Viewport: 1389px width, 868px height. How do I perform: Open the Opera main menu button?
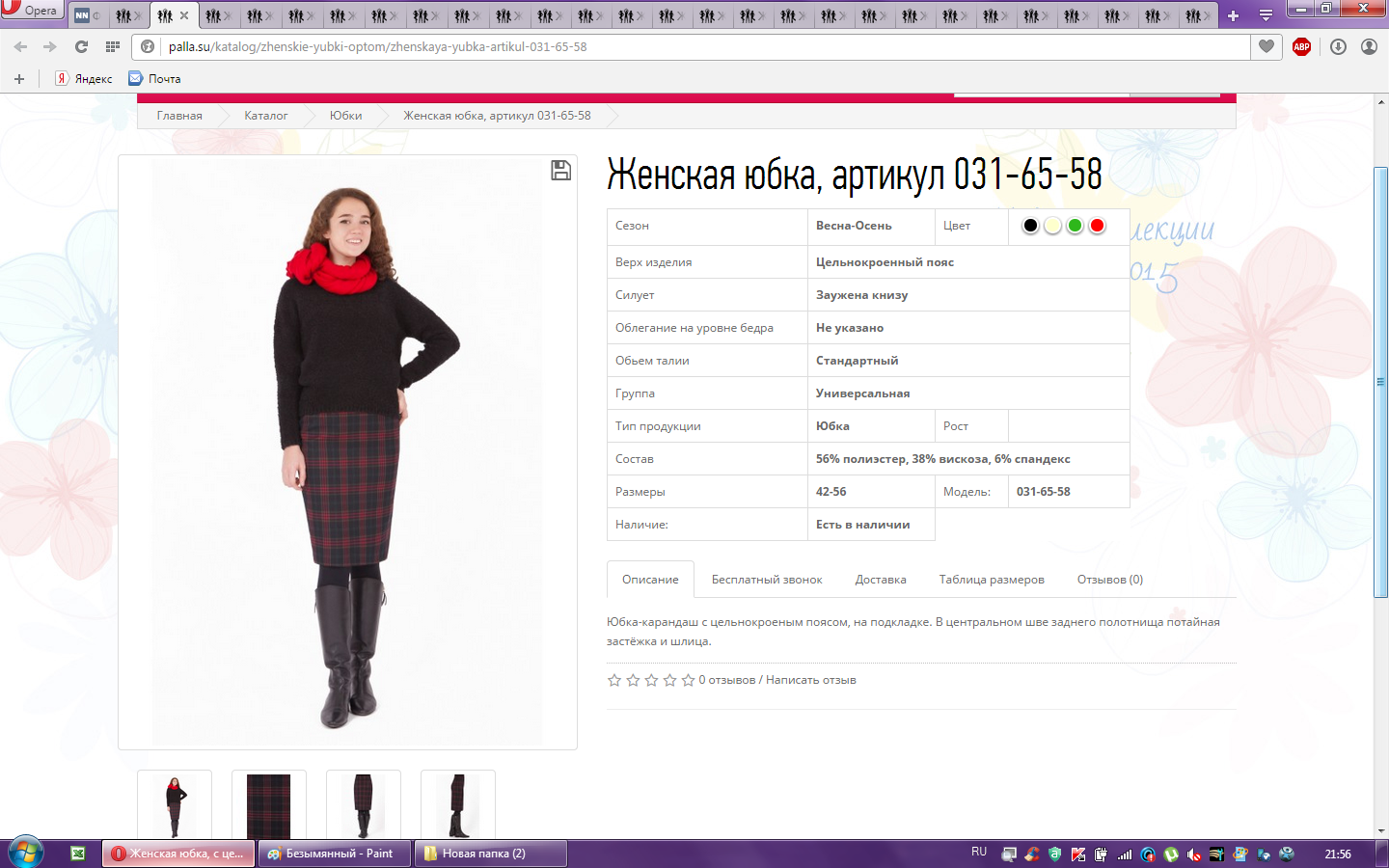point(31,10)
